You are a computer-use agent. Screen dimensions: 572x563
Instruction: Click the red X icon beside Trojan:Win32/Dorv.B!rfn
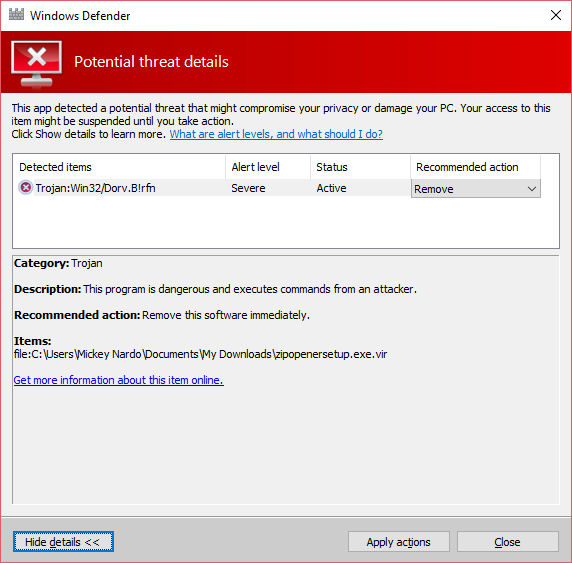point(26,188)
